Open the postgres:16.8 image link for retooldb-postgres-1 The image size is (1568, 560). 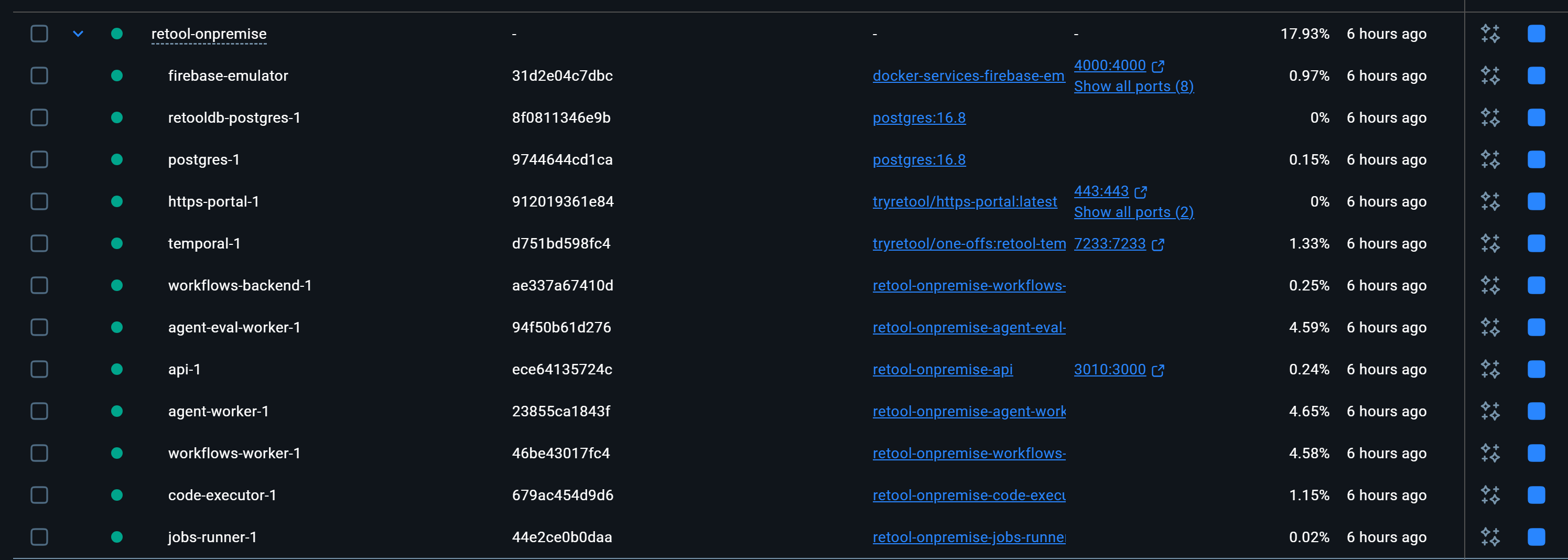click(918, 117)
